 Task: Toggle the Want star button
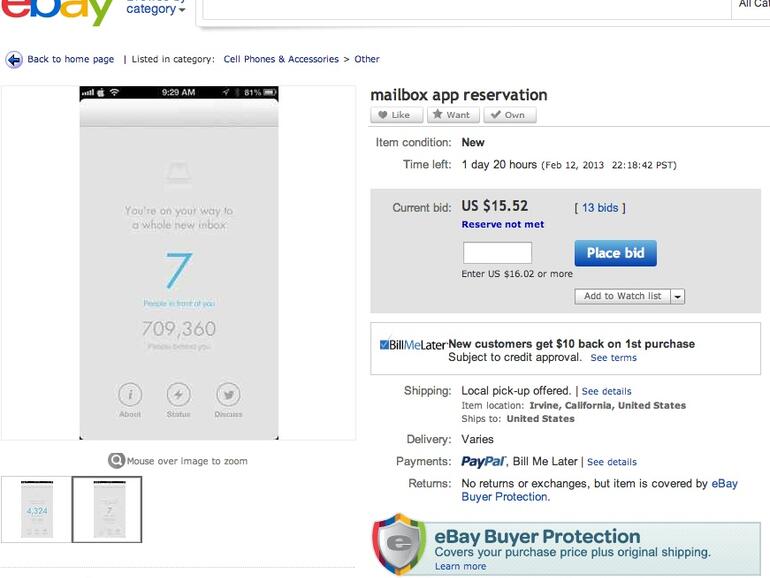click(x=453, y=115)
